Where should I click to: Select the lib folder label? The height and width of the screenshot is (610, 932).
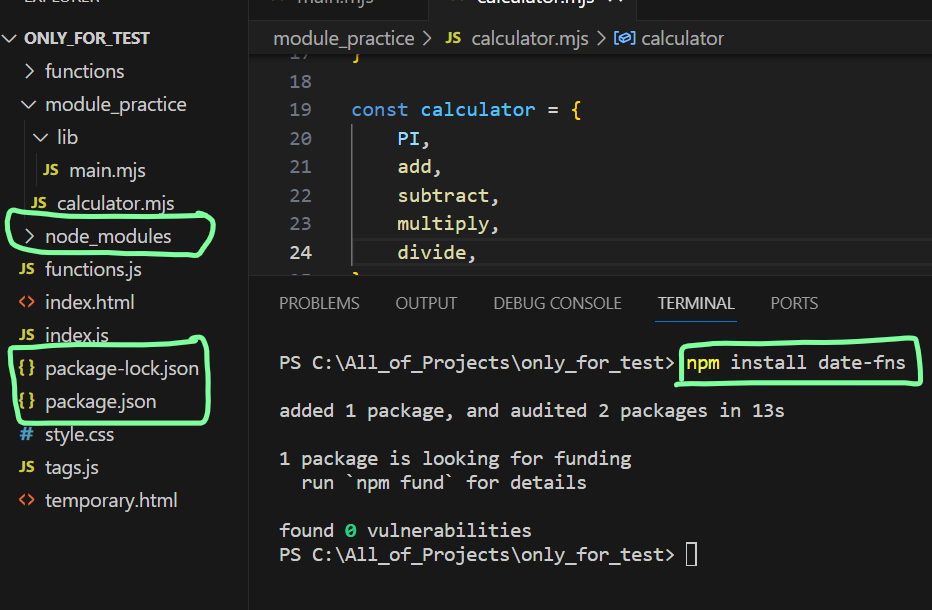(x=68, y=138)
